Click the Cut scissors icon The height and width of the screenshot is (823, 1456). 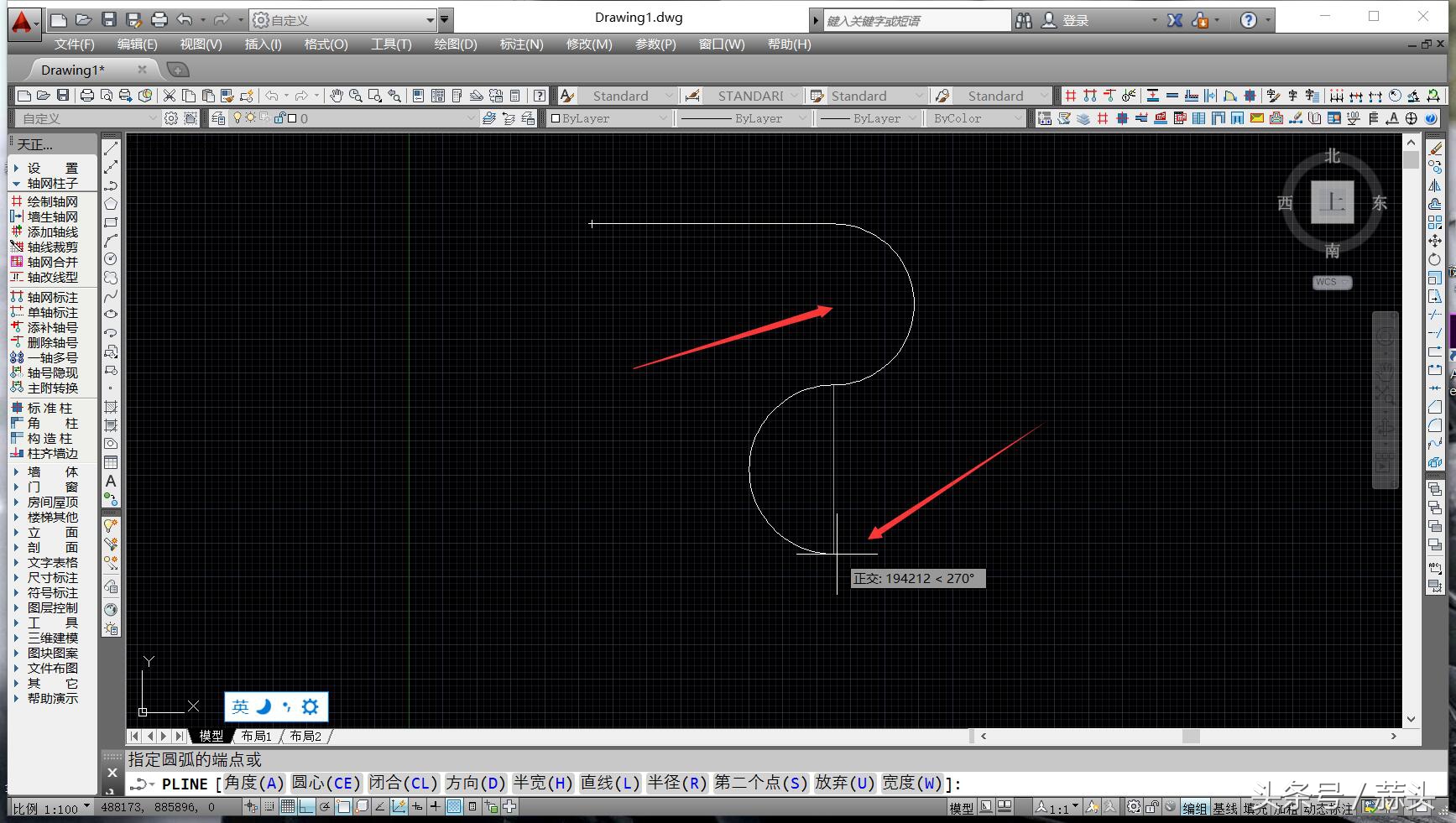(169, 96)
